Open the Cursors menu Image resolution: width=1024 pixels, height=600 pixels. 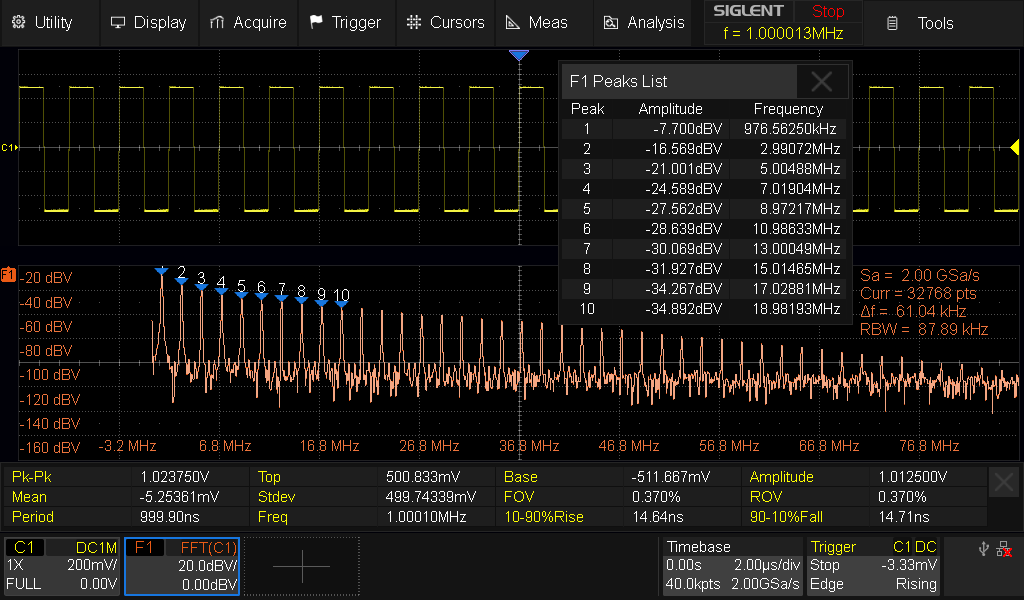coord(446,22)
